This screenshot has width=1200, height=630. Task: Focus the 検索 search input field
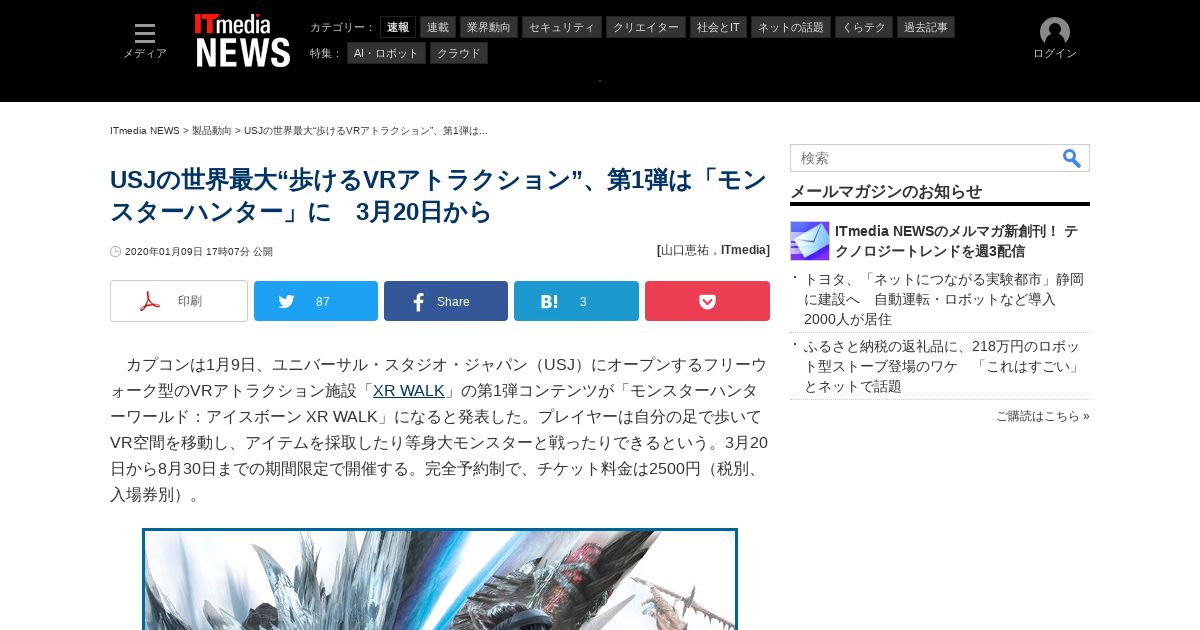pos(926,158)
